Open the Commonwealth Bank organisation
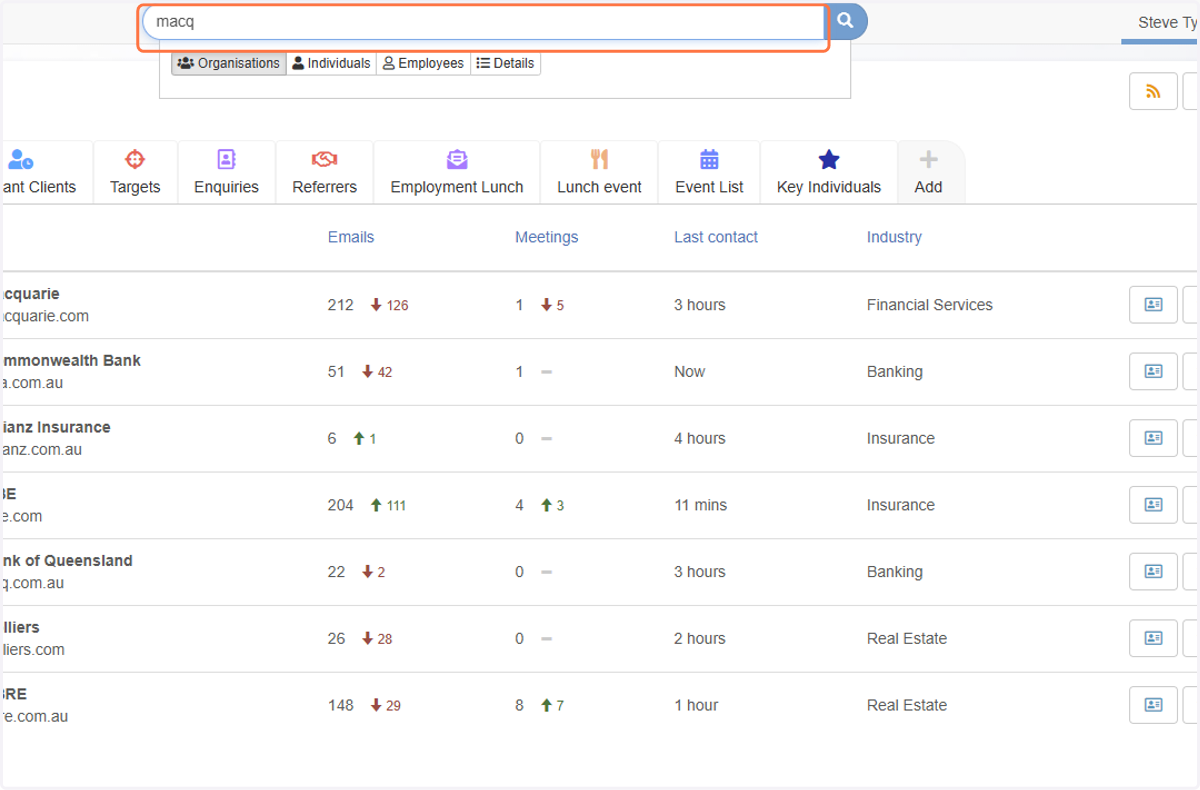Screen dimensions: 1200x790 [x=70, y=360]
